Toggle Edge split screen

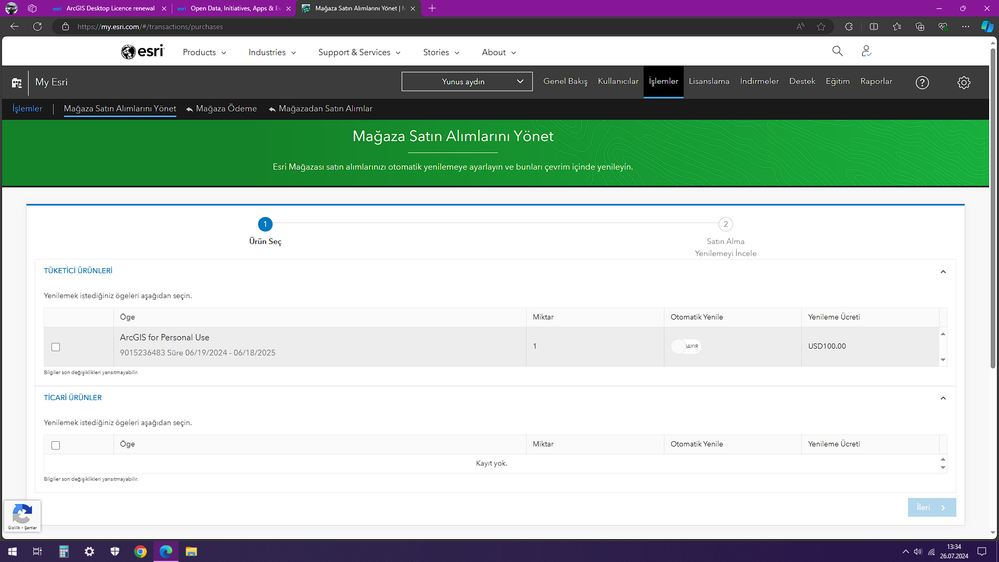click(x=873, y=27)
